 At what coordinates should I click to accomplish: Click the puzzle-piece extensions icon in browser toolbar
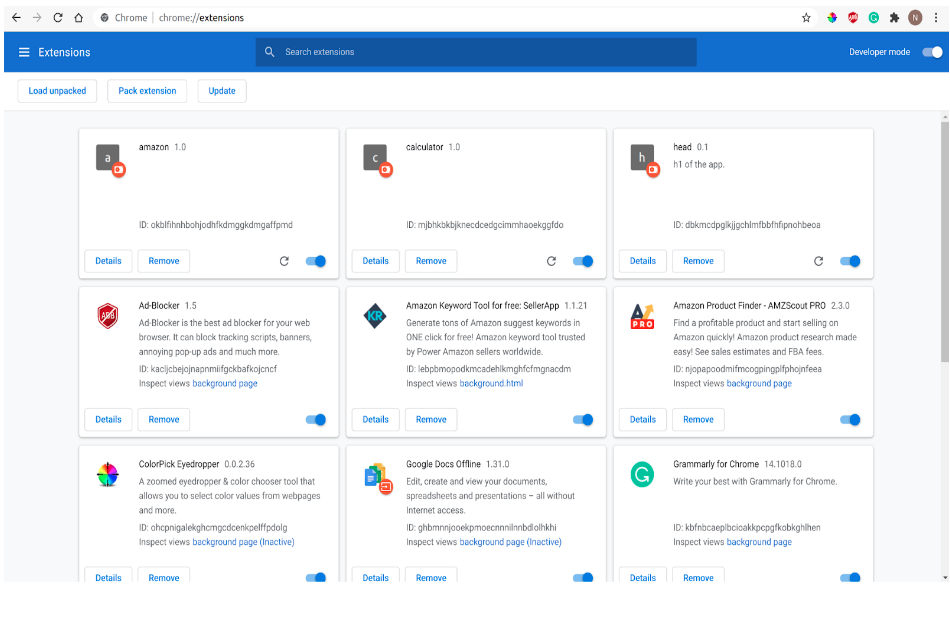coord(893,17)
